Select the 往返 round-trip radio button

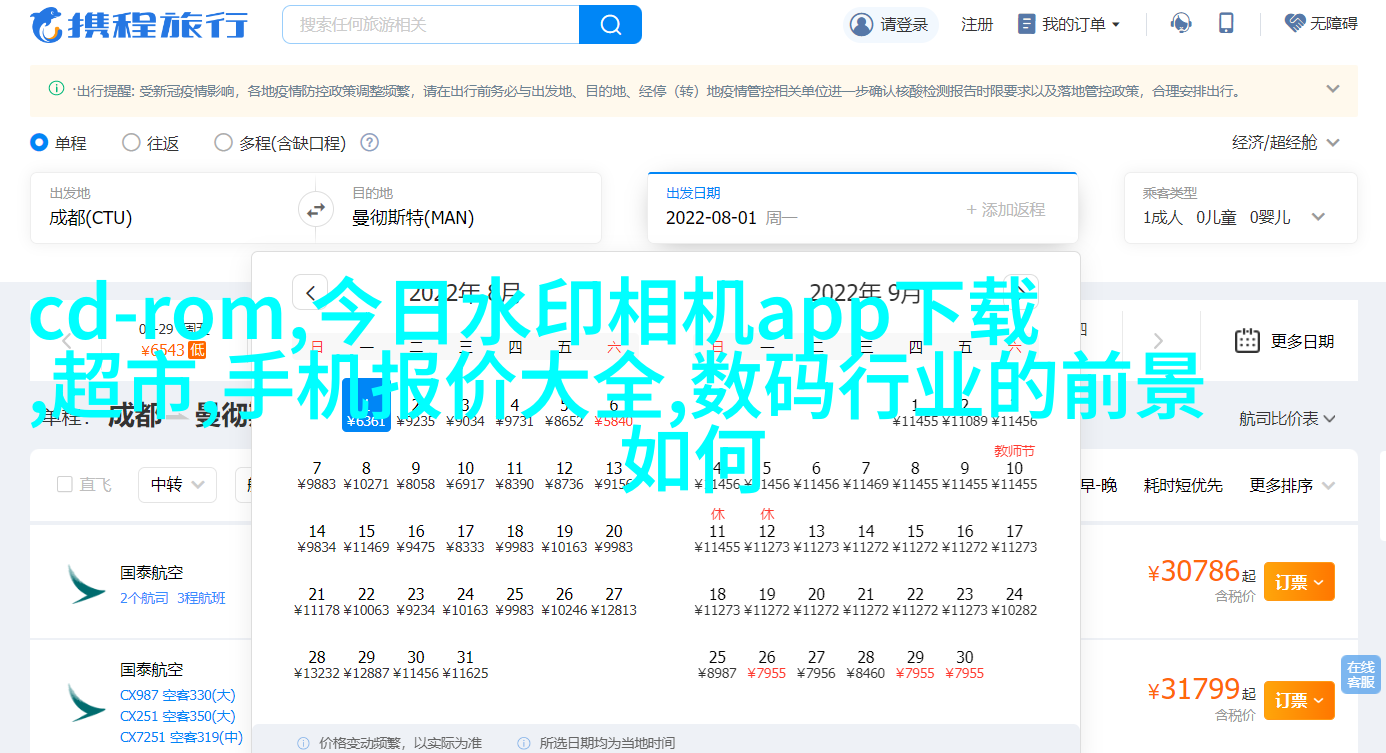(131, 143)
